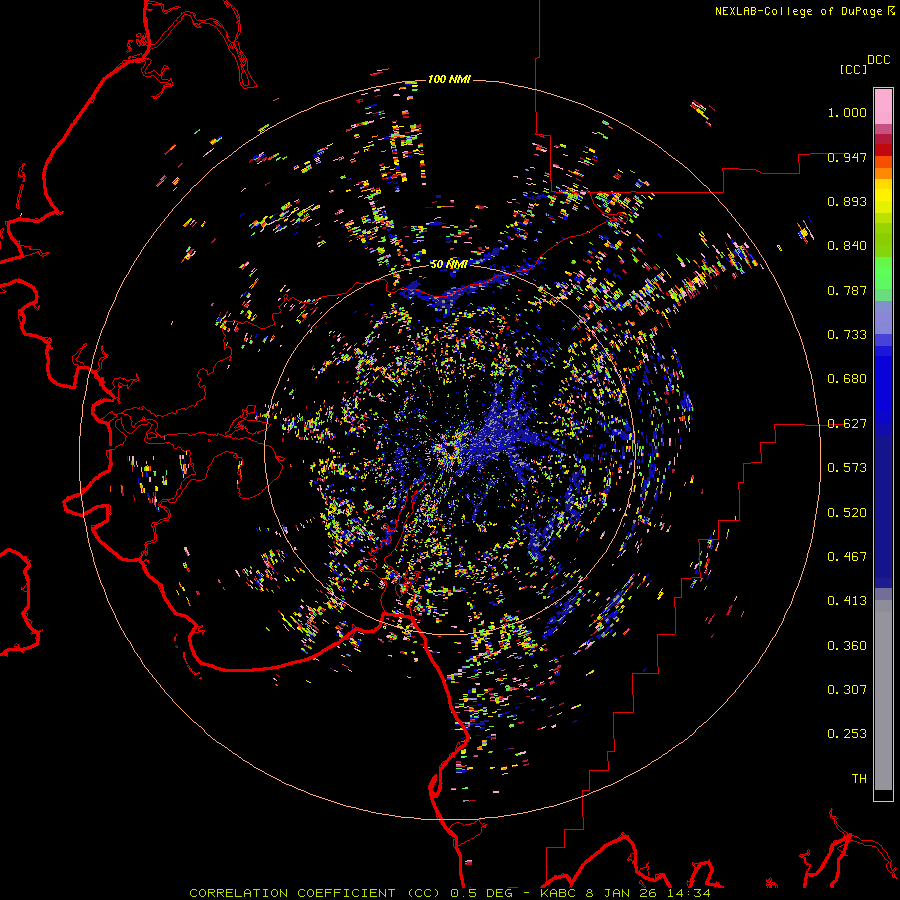Click the 0.307 scale value
This screenshot has width=900, height=900.
point(847,690)
